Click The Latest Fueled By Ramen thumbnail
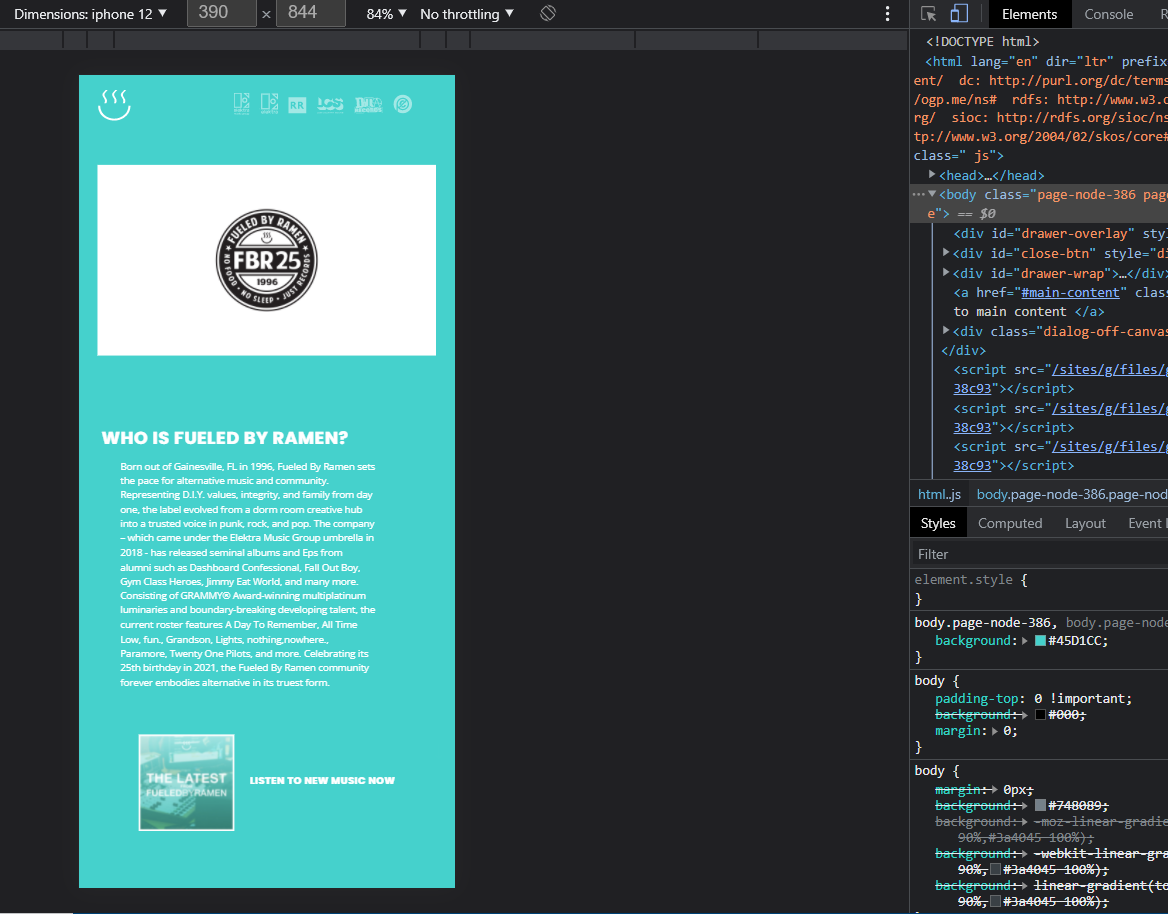 click(x=186, y=782)
